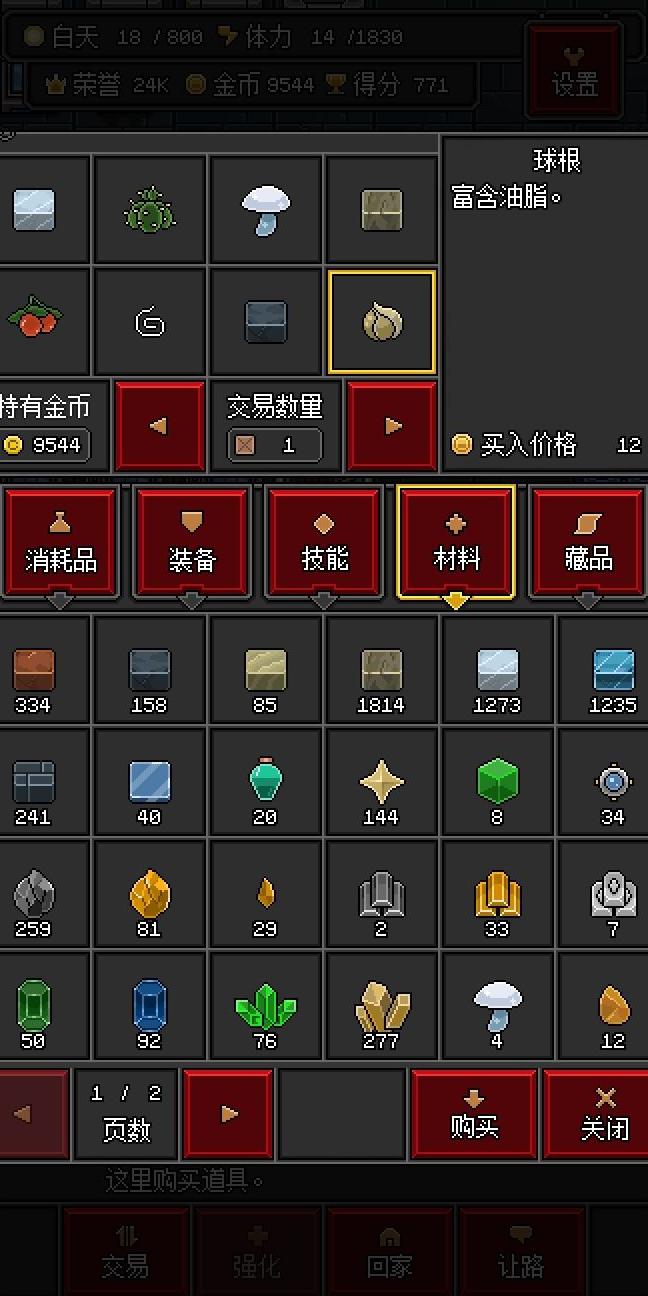Click the teal potion vase with count 20
Screen dimensions: 648x1296
(265, 783)
